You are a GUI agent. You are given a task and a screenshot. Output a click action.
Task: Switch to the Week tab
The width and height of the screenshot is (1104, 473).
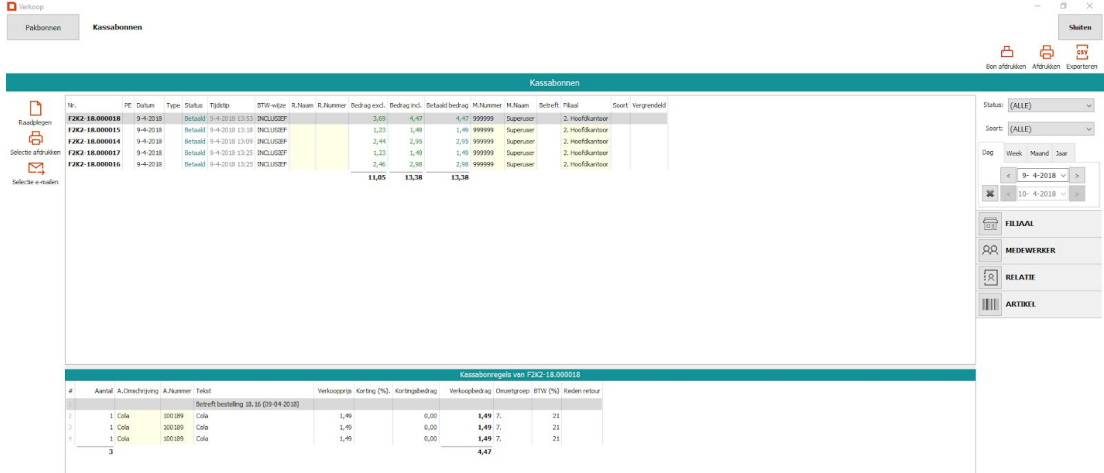tap(1014, 153)
